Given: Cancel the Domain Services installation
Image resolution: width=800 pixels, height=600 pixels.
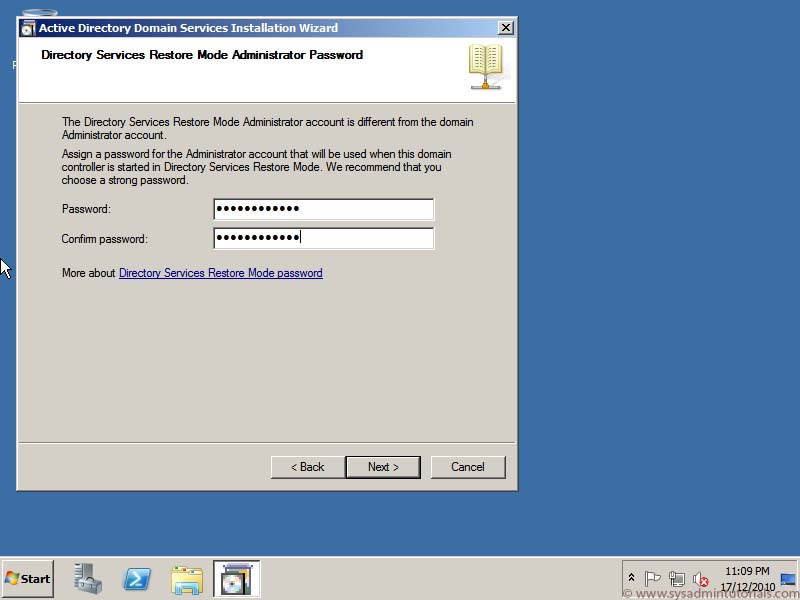Looking at the screenshot, I should (467, 466).
